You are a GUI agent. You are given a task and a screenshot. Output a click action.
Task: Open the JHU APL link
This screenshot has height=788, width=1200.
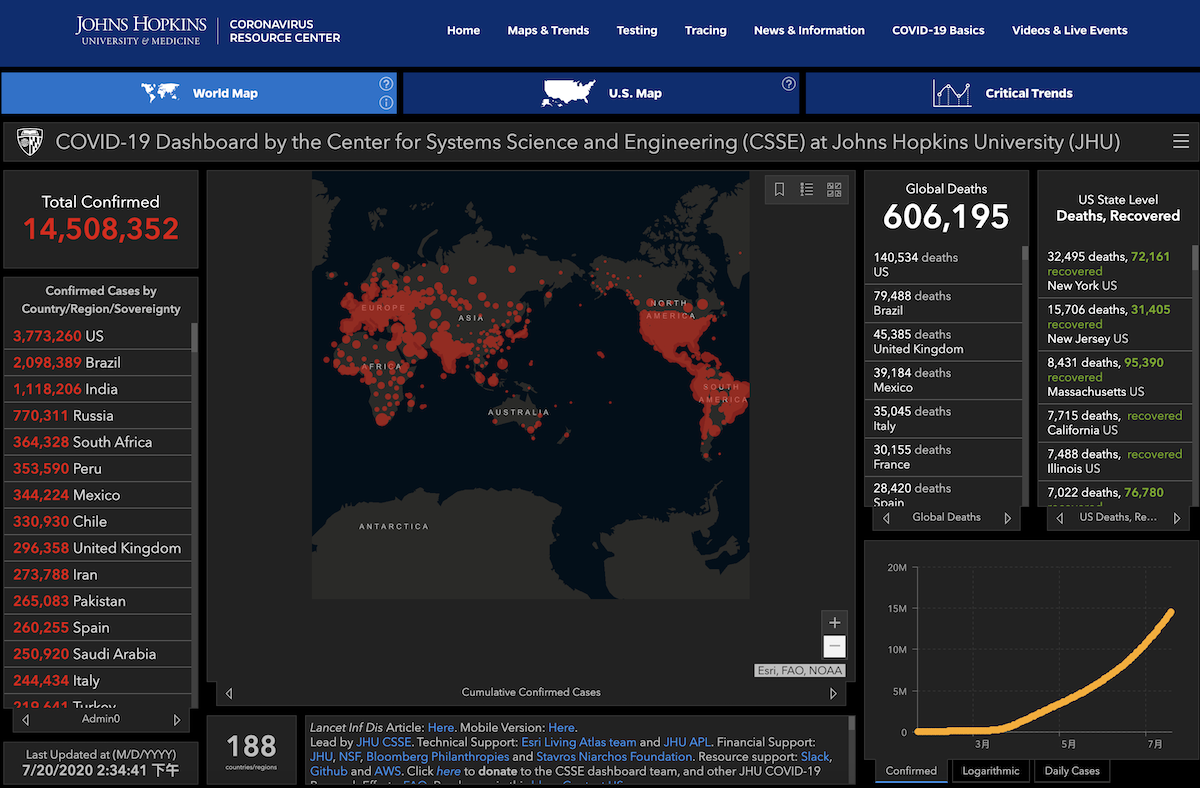pos(687,743)
